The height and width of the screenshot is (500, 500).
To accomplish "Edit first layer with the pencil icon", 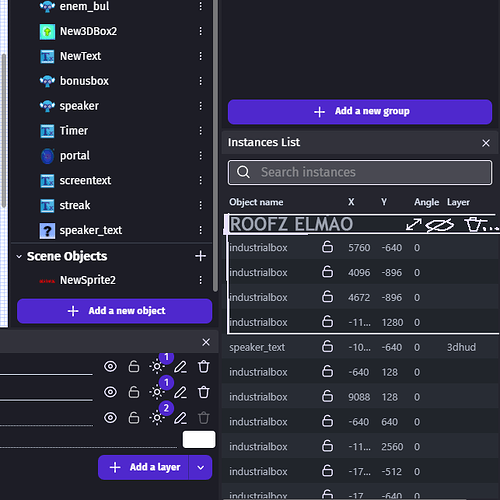I will click(180, 367).
